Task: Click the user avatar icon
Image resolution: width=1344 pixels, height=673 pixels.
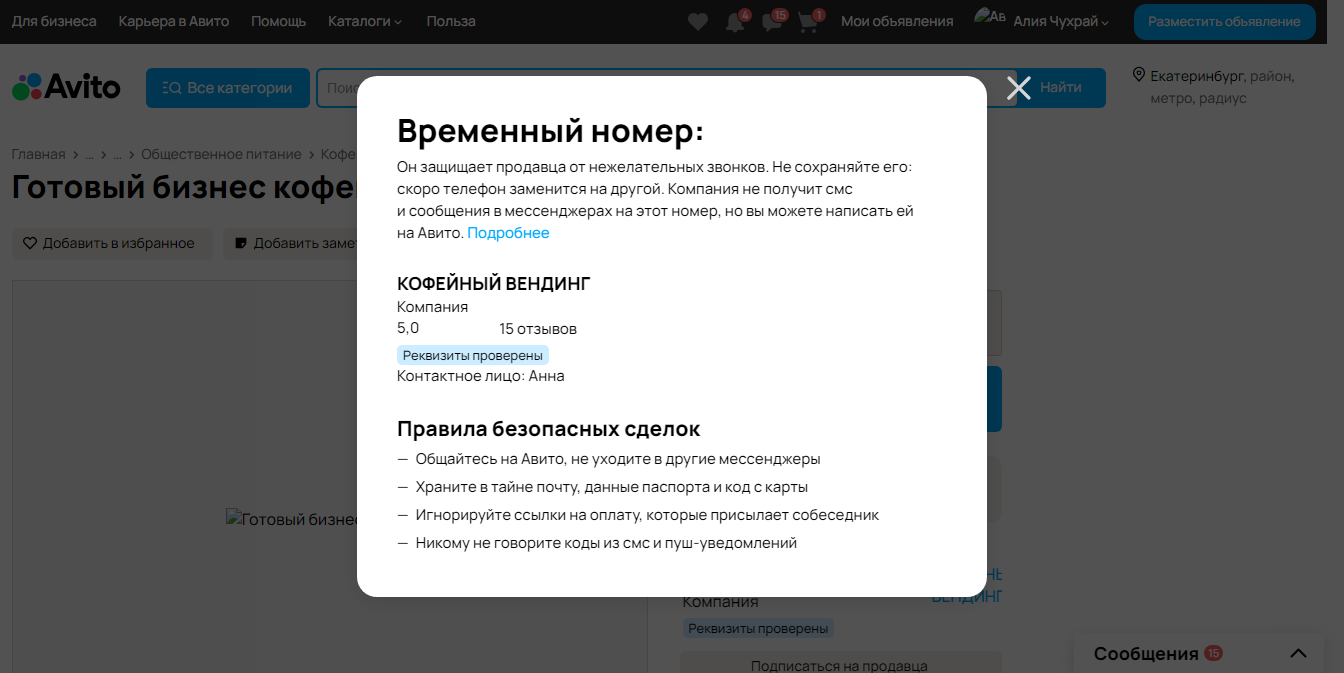Action: point(989,18)
